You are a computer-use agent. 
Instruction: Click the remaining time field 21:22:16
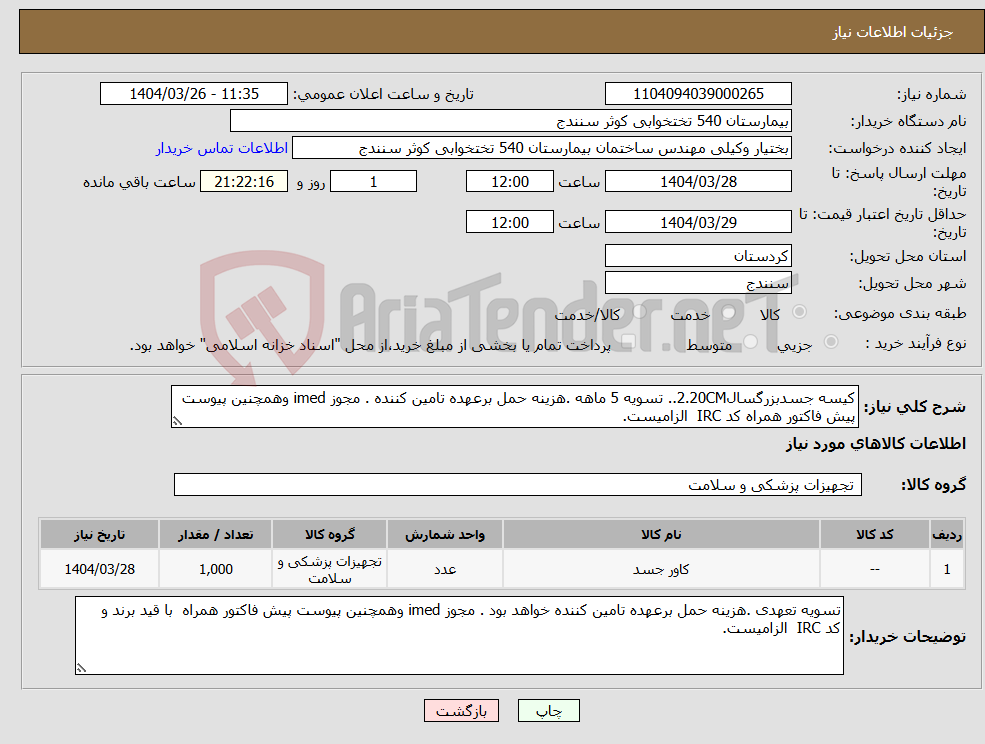(244, 182)
